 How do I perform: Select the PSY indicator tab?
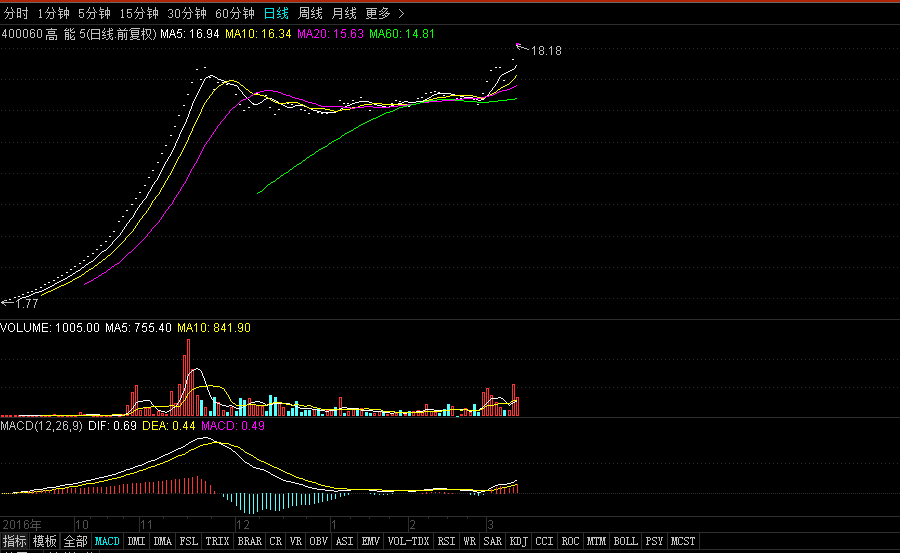pos(654,541)
